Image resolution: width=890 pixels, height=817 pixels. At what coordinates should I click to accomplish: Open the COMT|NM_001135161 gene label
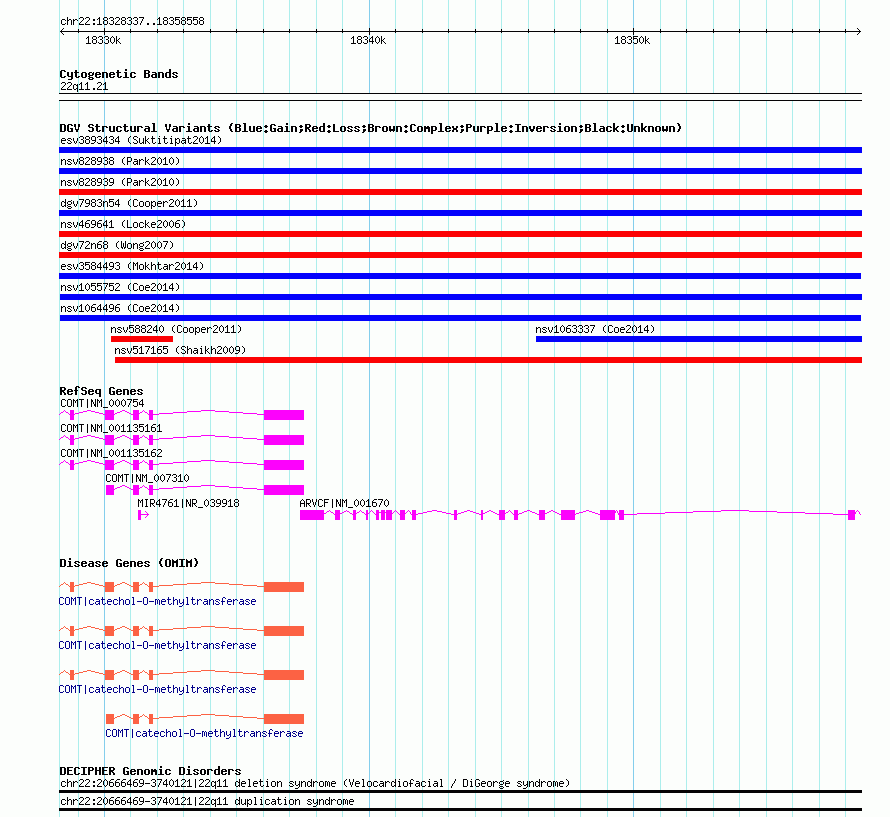pos(111,428)
